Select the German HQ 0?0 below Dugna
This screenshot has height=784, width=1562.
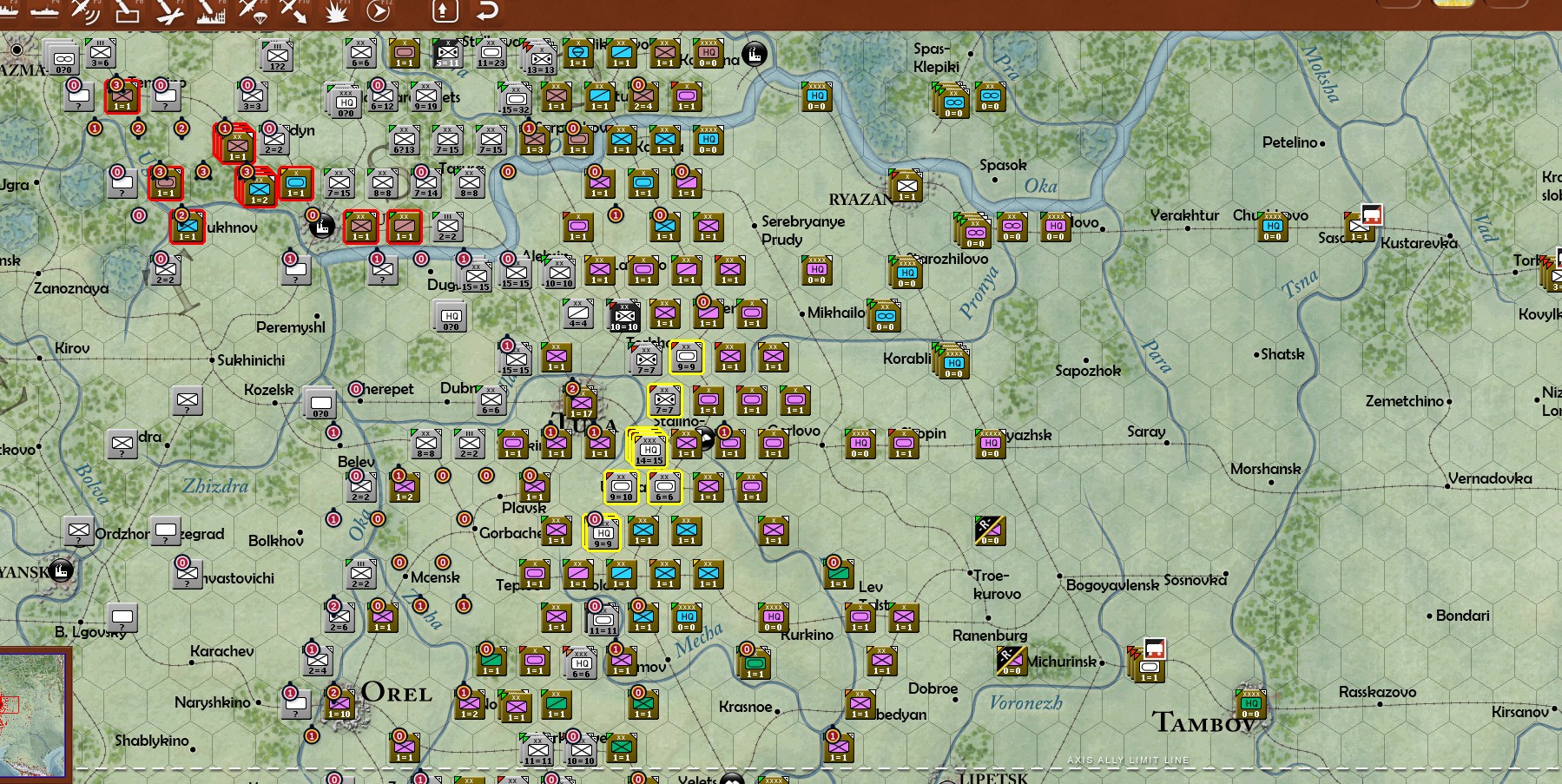(451, 315)
